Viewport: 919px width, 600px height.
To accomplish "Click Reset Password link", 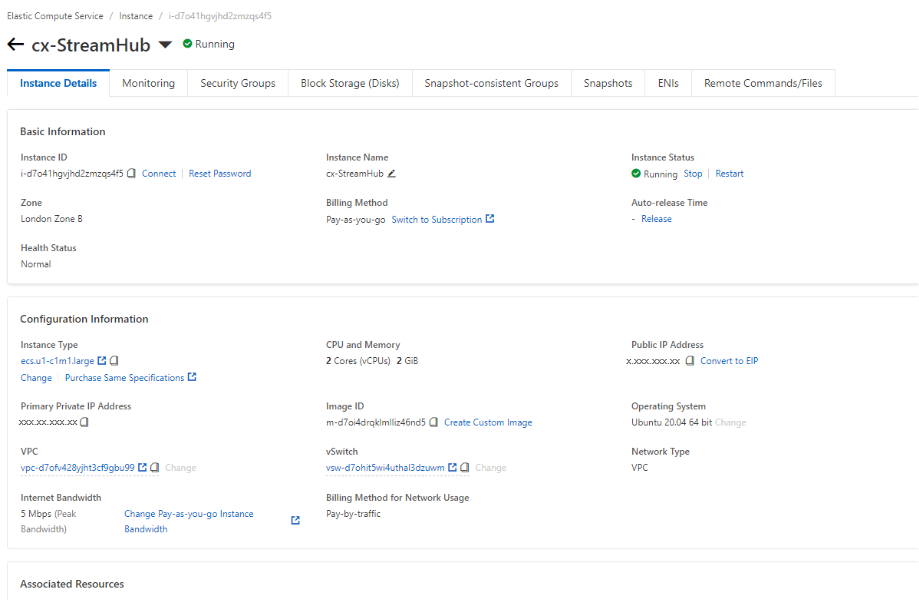I will coord(220,174).
